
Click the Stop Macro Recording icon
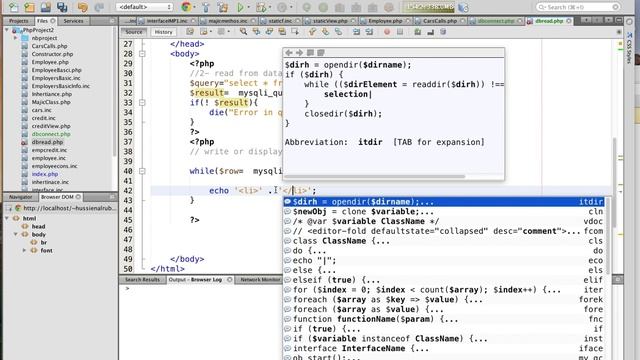pyautogui.click(x=400, y=32)
